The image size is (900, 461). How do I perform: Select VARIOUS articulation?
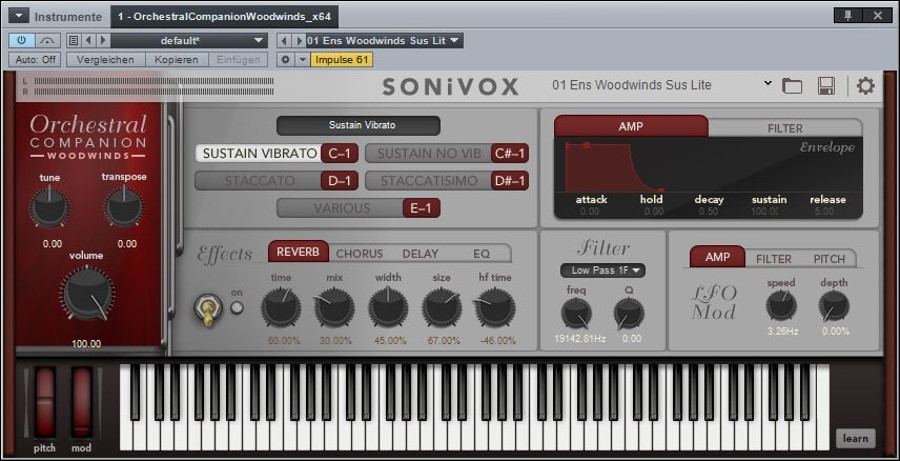341,208
